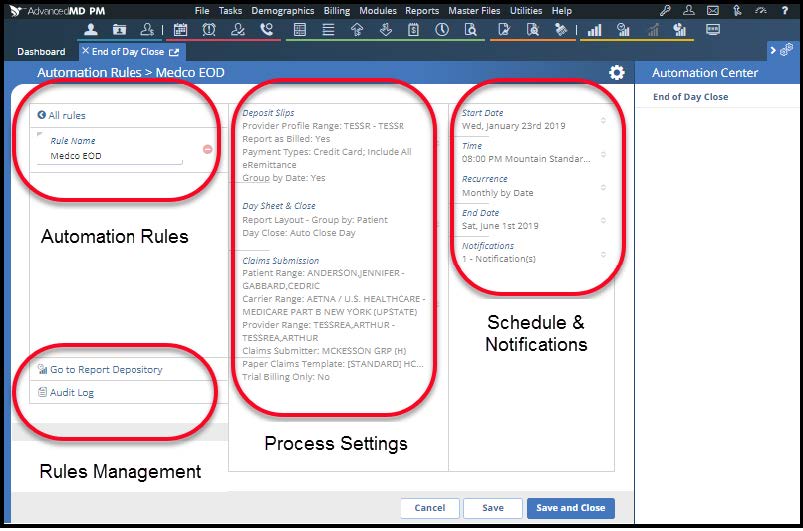Screen dimensions: 803x531
Task: Click the upward arrow dollar icon
Action: click(x=357, y=30)
